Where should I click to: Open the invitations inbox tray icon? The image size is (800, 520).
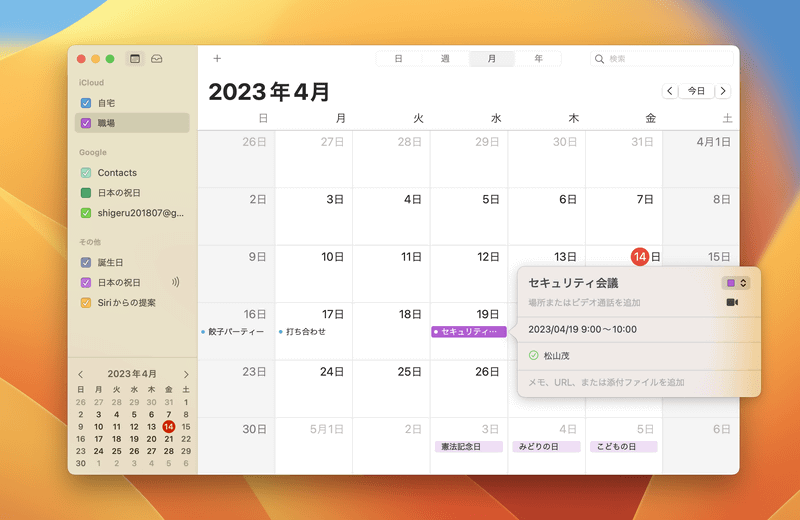pos(157,59)
